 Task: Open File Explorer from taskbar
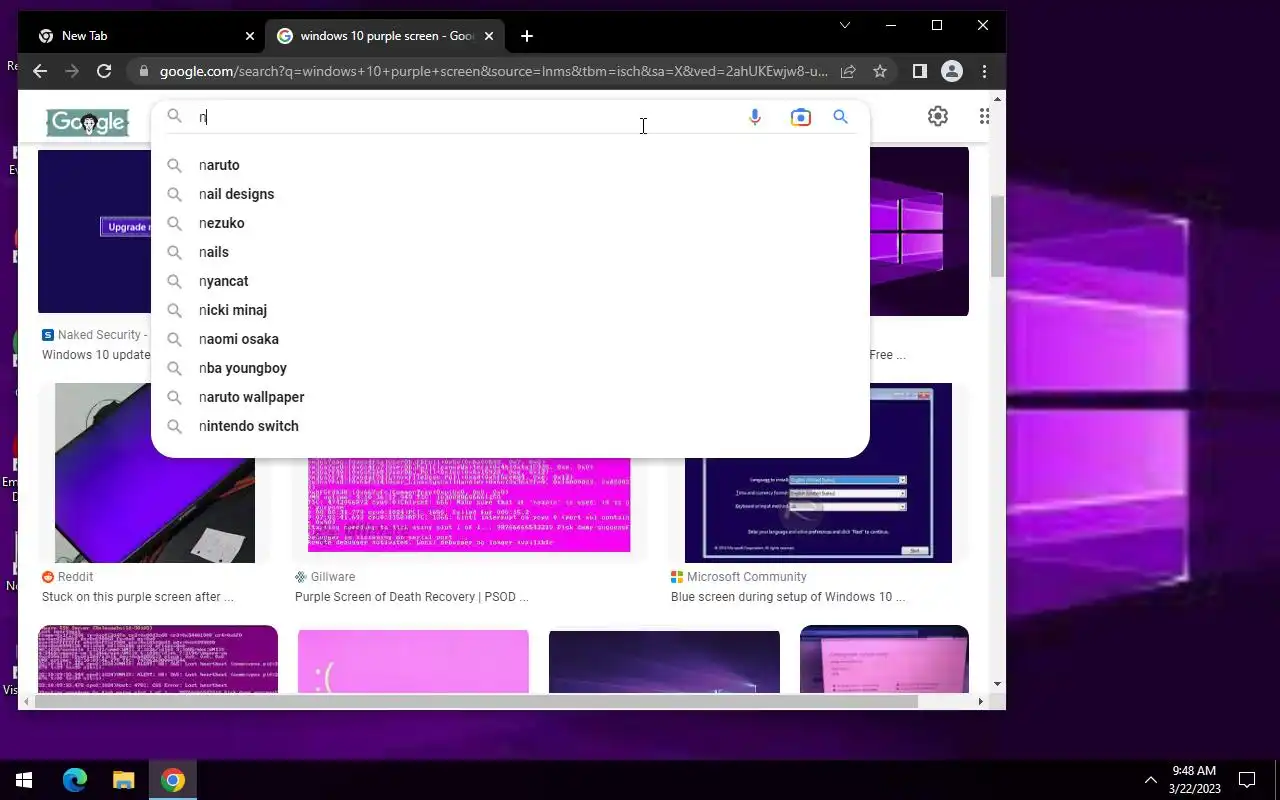123,780
